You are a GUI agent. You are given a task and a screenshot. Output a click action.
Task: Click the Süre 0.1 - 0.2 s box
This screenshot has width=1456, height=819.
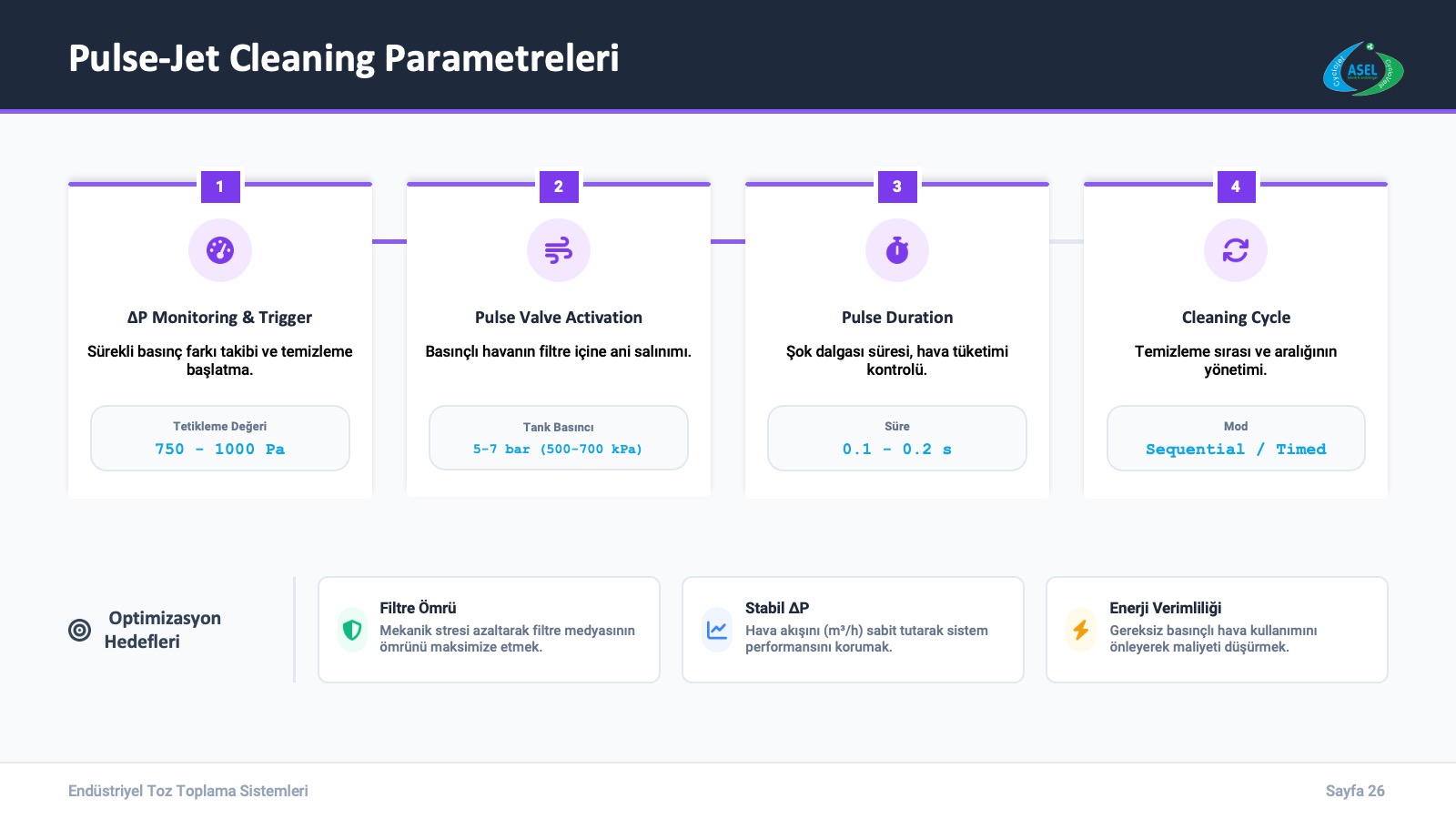coord(897,439)
